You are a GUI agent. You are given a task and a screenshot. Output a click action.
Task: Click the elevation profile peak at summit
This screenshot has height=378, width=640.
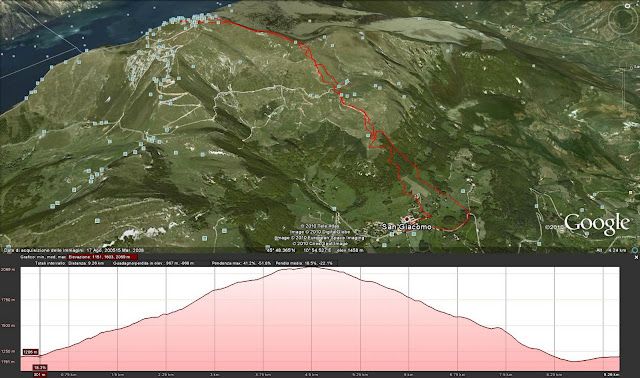(x=311, y=267)
